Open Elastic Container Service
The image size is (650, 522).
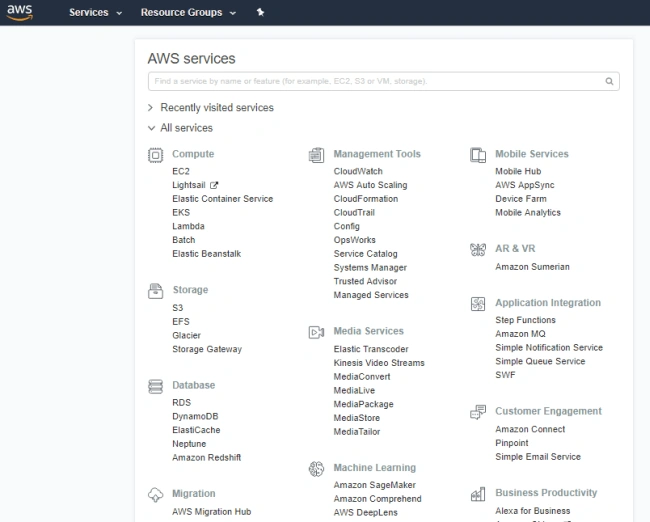click(223, 199)
